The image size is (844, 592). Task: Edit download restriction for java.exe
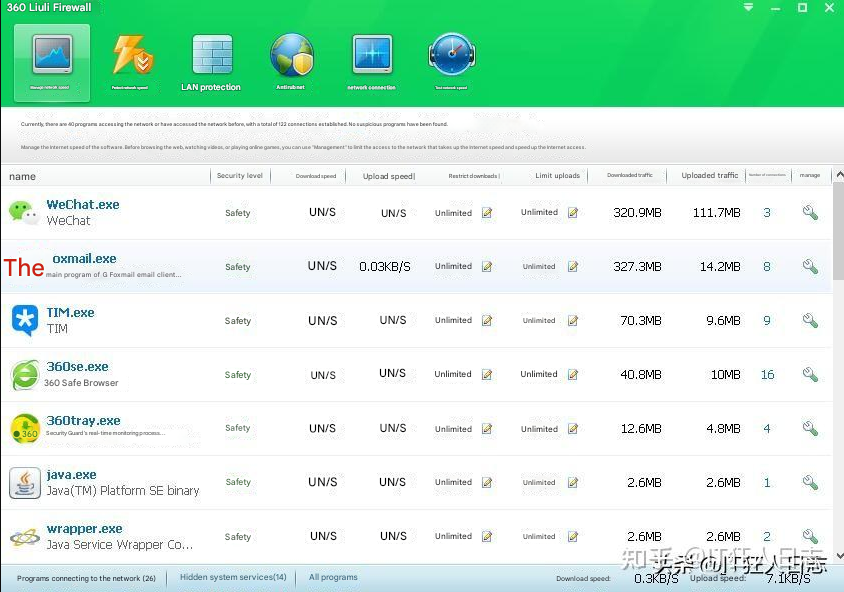click(487, 482)
